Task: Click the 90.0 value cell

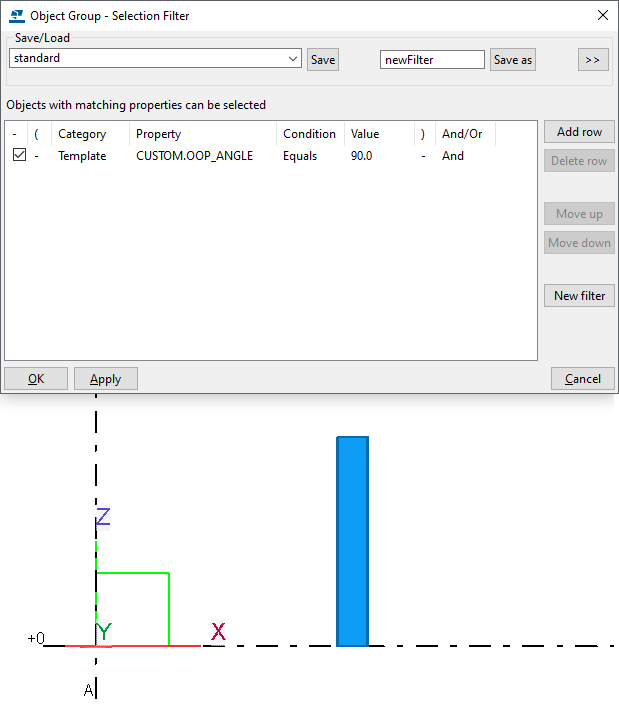Action: pos(362,156)
